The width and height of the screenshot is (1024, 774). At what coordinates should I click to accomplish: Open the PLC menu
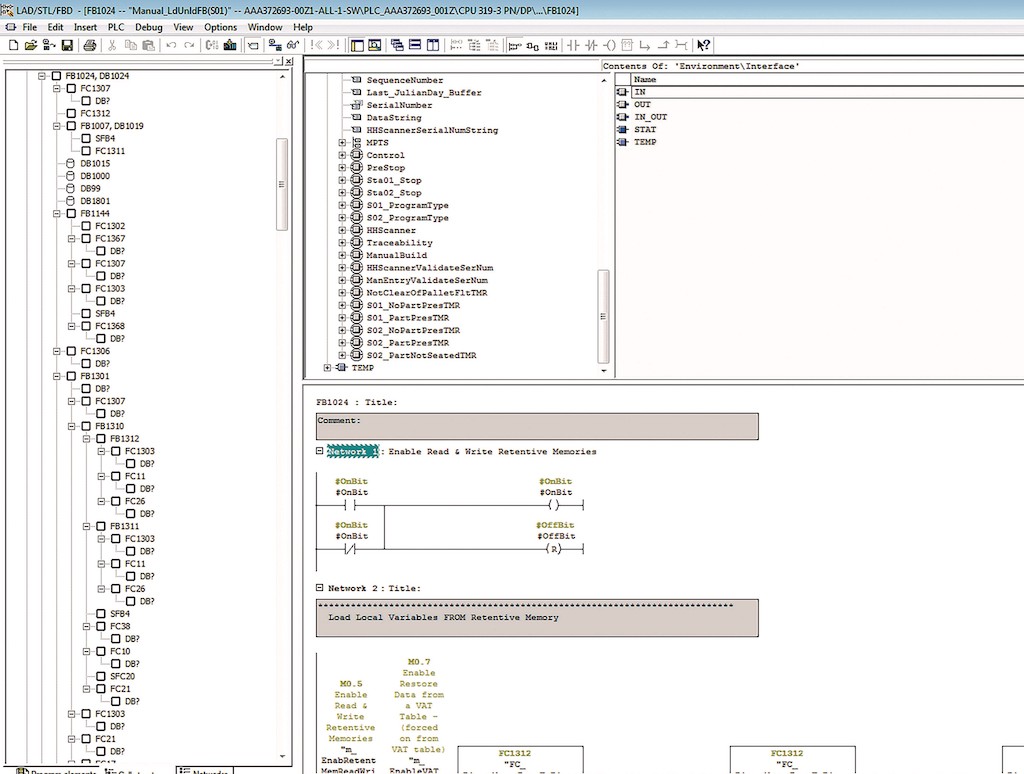pos(116,27)
